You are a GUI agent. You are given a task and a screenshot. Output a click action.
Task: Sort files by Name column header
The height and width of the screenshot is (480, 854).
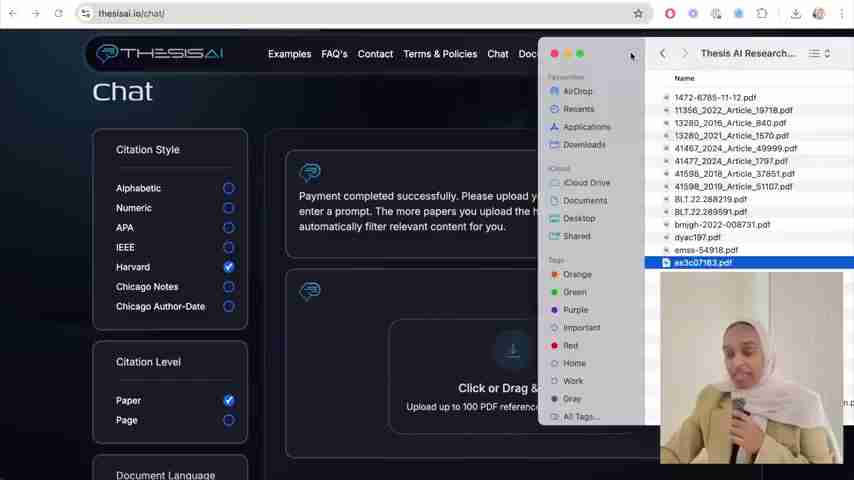(x=685, y=78)
